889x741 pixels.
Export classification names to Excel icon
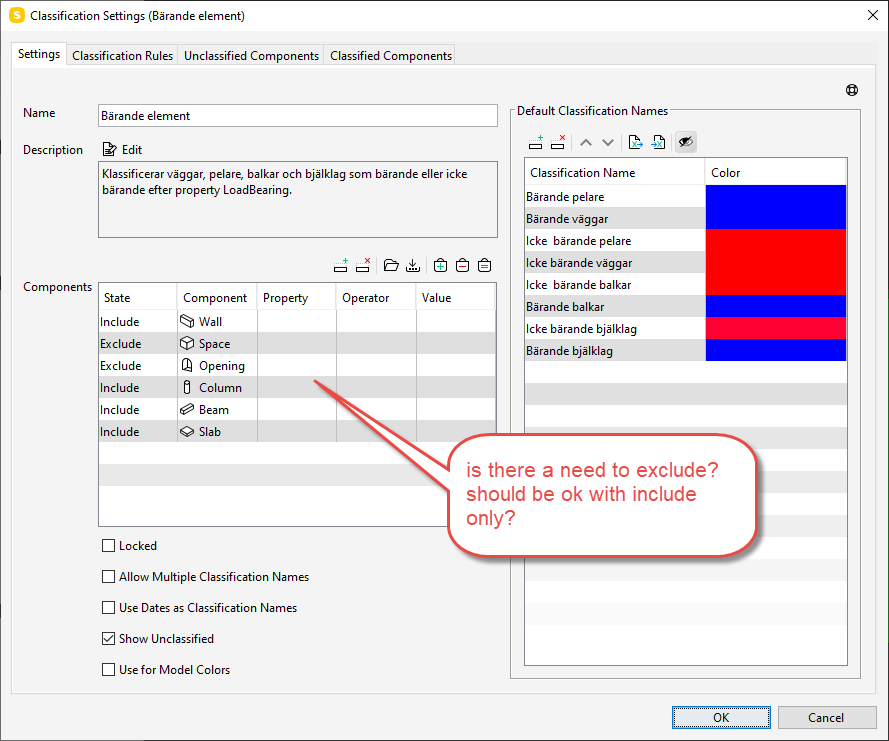636,142
